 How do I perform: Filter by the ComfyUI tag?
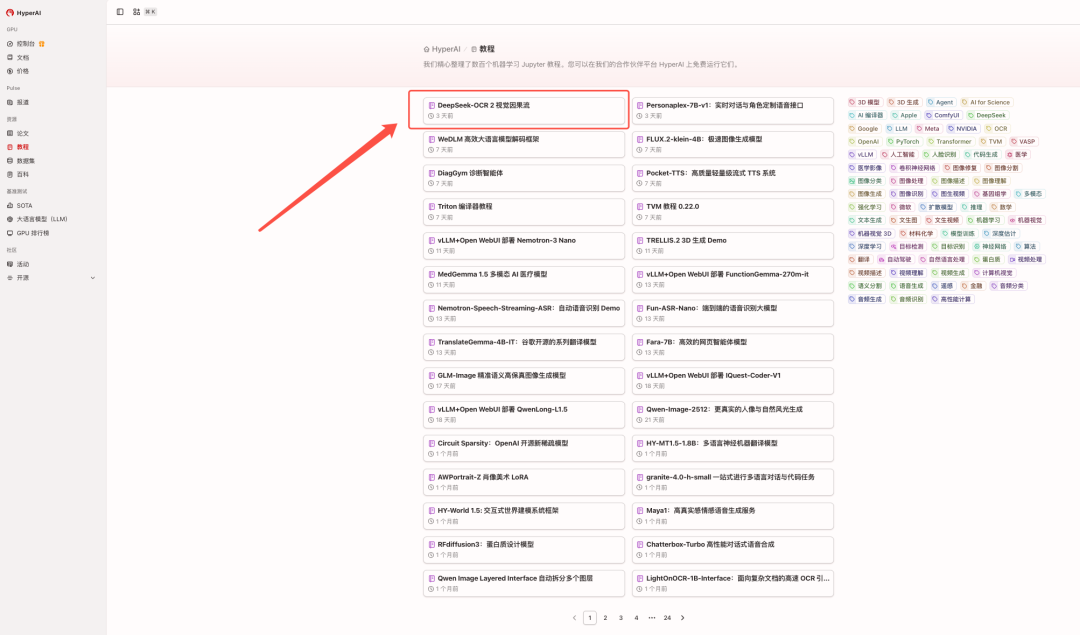point(943,115)
